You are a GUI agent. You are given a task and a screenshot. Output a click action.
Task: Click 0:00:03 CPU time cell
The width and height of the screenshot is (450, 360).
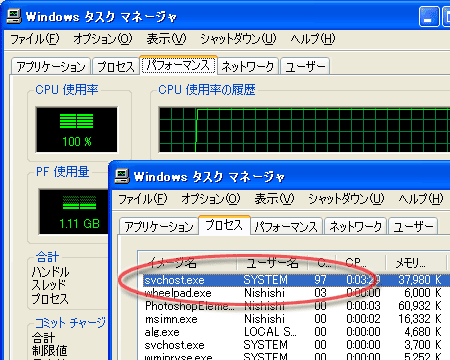click(363, 306)
